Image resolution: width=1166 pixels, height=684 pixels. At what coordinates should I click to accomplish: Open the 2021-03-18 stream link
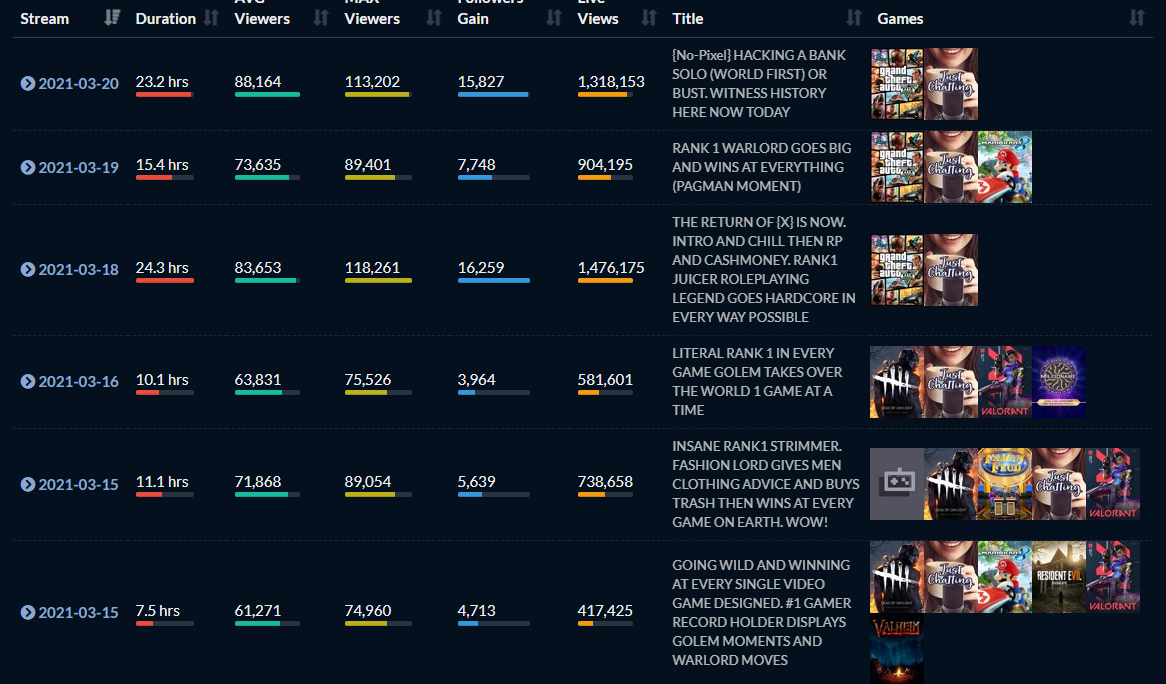[x=78, y=269]
